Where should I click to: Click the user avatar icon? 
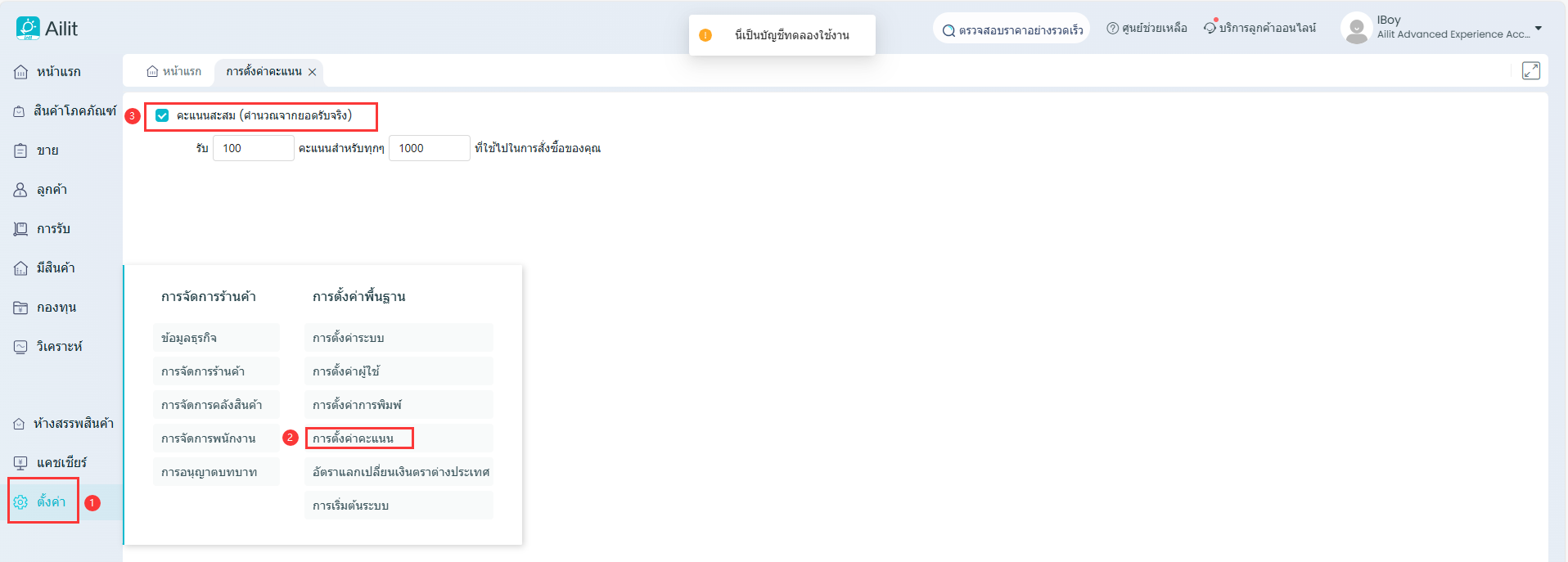point(1355,29)
